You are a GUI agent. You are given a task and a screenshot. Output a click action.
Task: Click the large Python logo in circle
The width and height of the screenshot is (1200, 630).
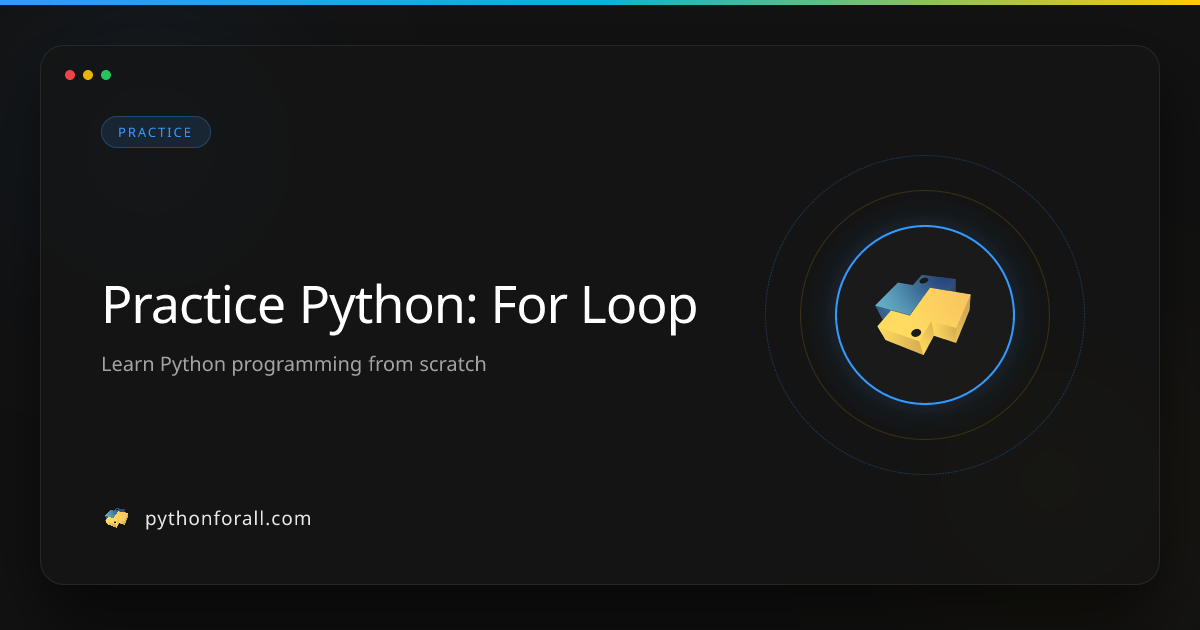click(924, 315)
